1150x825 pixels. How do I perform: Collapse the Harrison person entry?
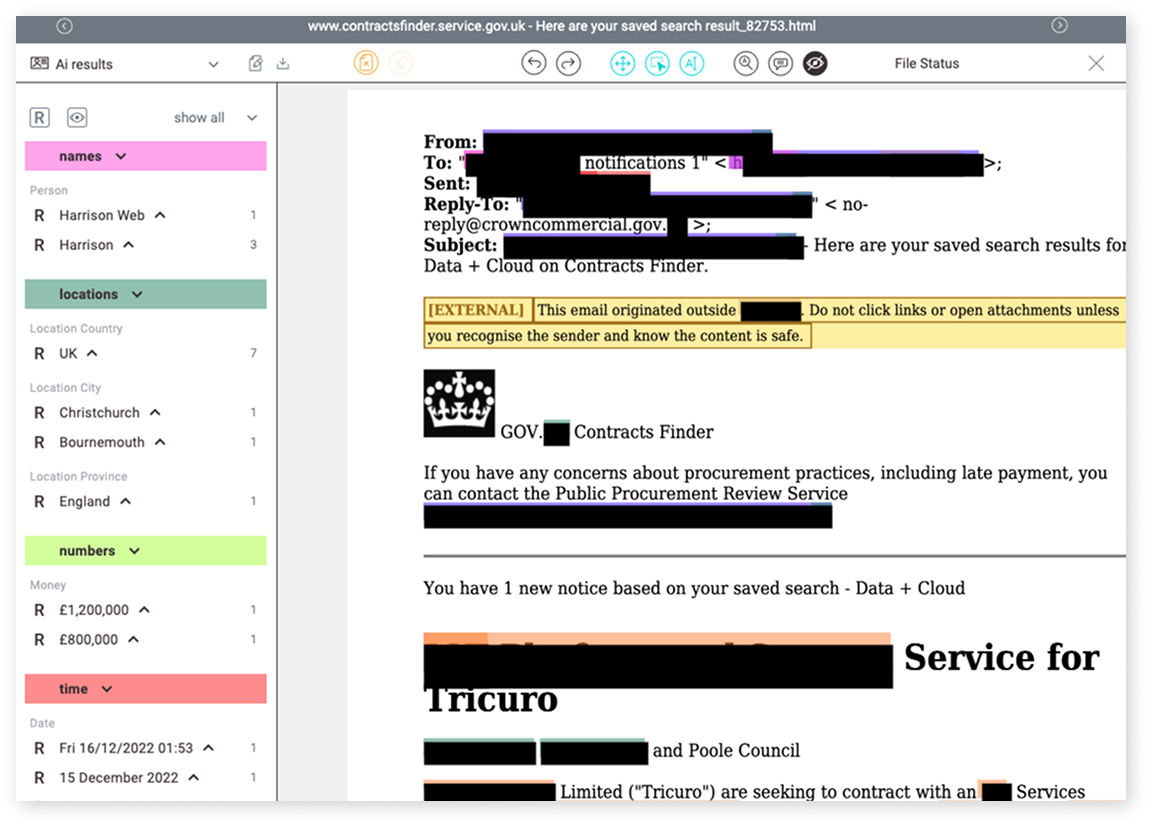(146, 244)
